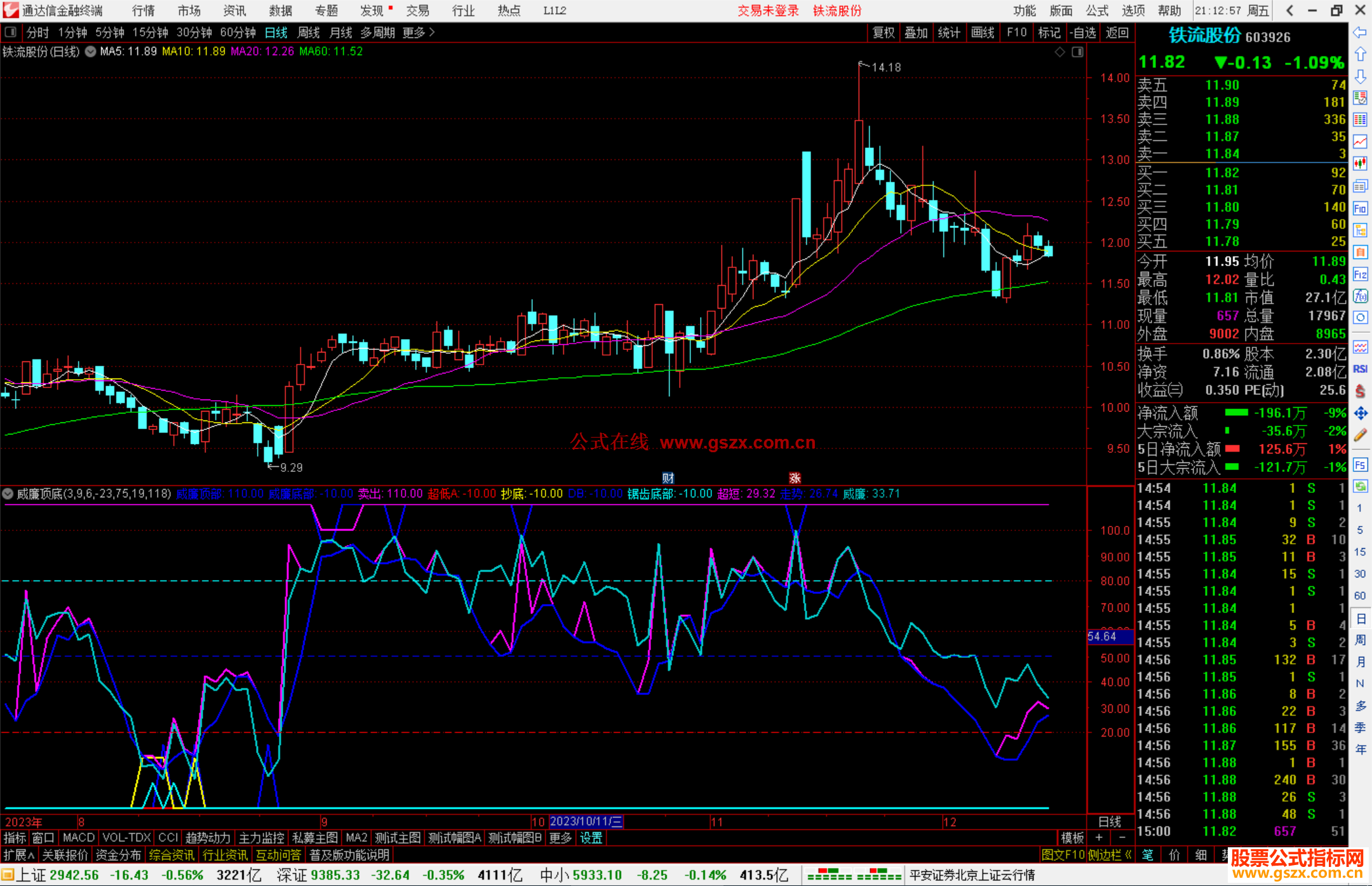Click the 设置 indicator settings link
Image resolution: width=1372 pixels, height=886 pixels.
point(591,838)
